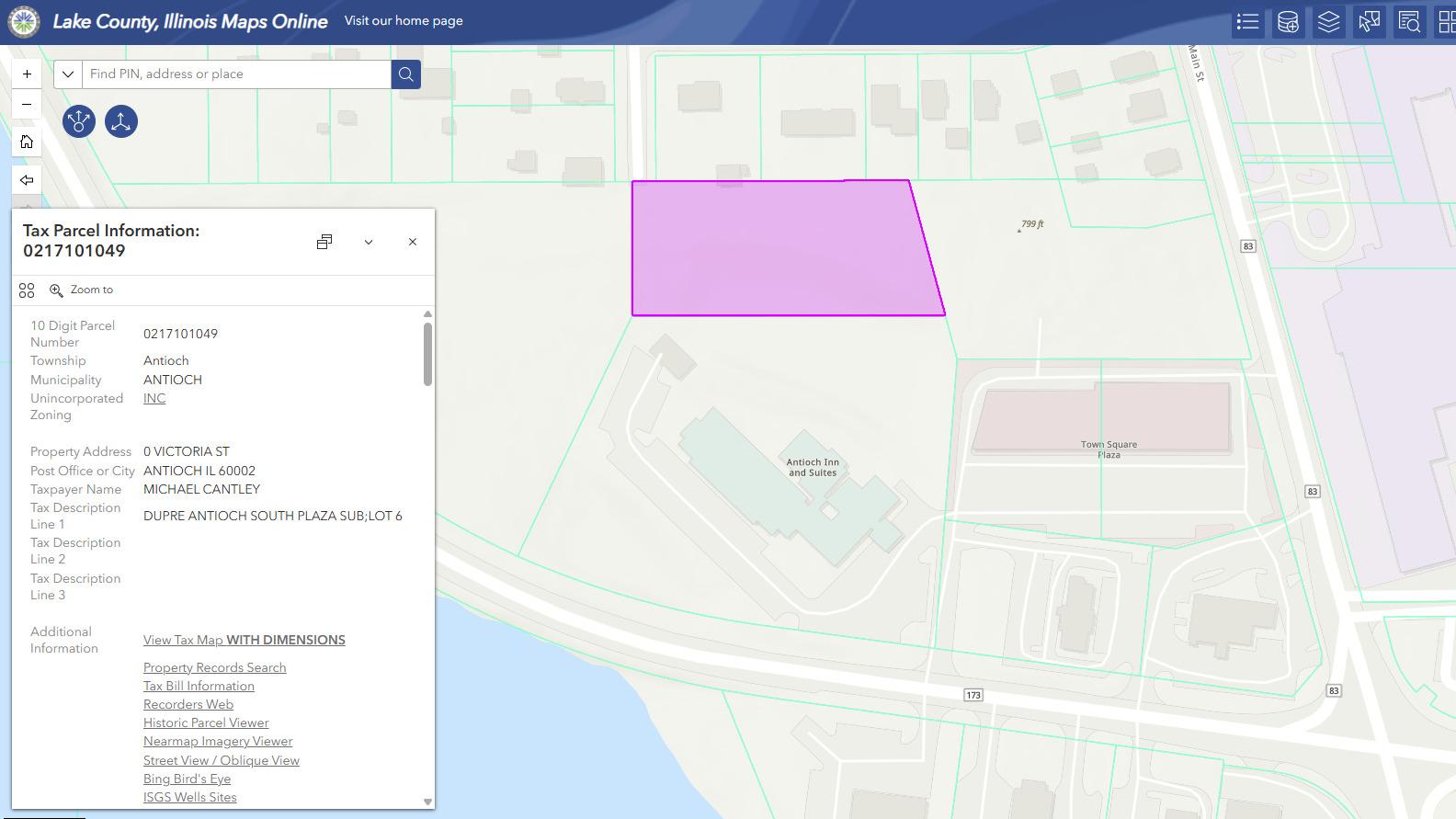Return to default home extent
The image size is (1456, 819).
[x=27, y=142]
